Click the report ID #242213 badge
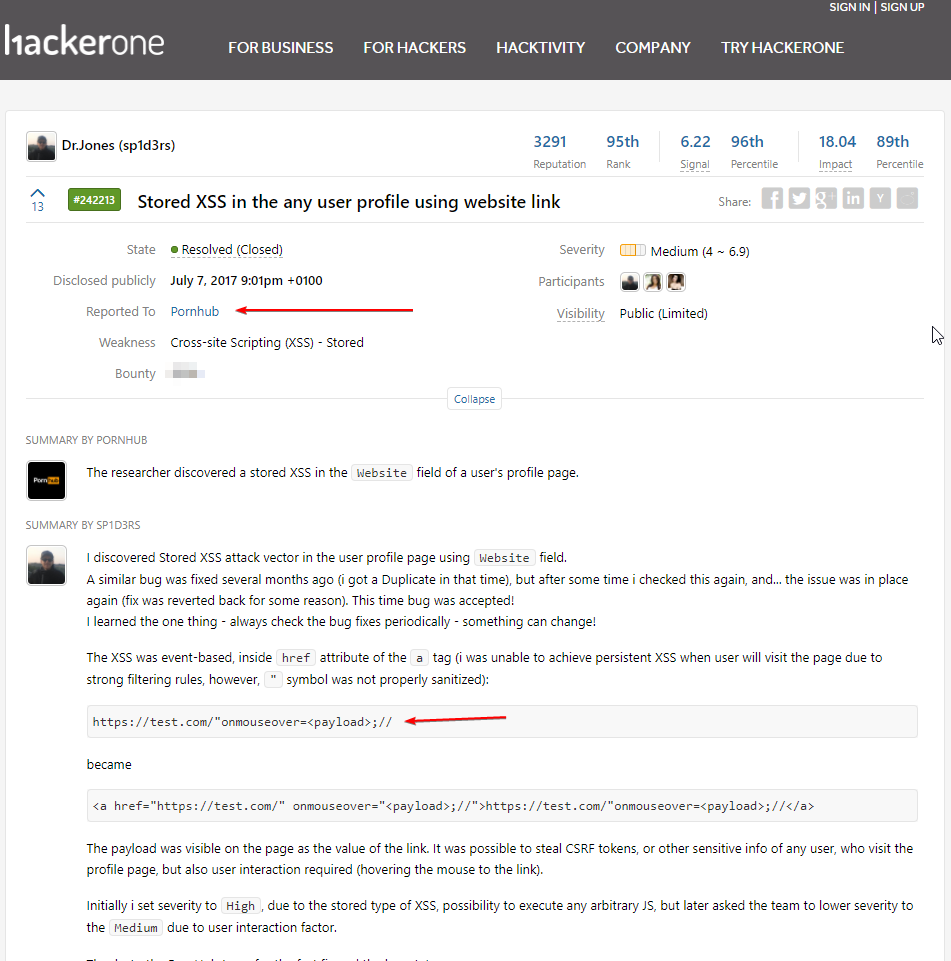 coord(94,200)
